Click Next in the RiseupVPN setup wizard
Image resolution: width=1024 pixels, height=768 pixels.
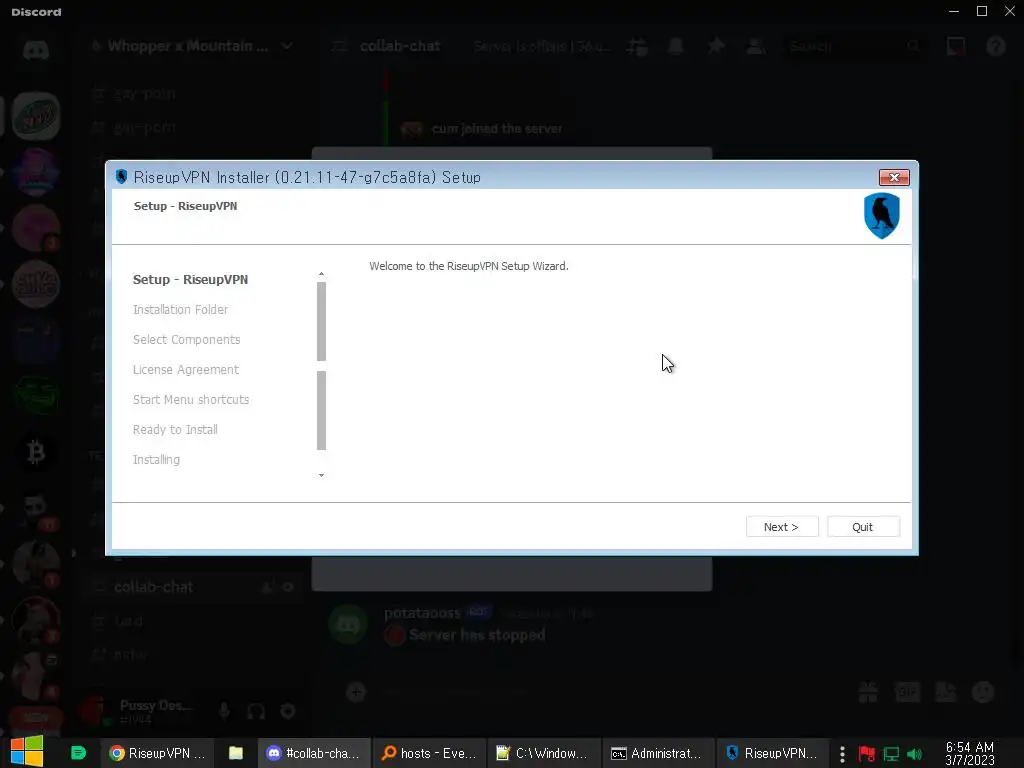pos(781,527)
